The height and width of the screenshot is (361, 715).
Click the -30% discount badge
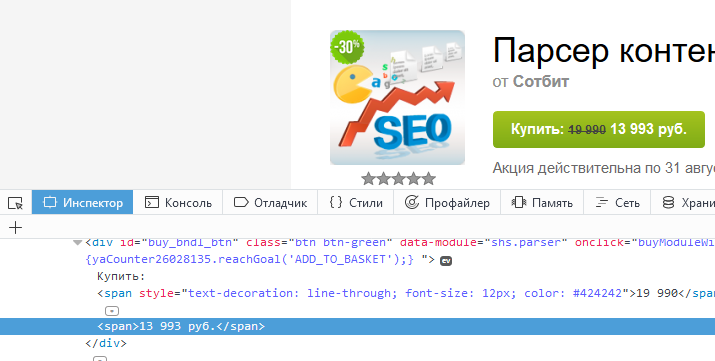click(347, 47)
